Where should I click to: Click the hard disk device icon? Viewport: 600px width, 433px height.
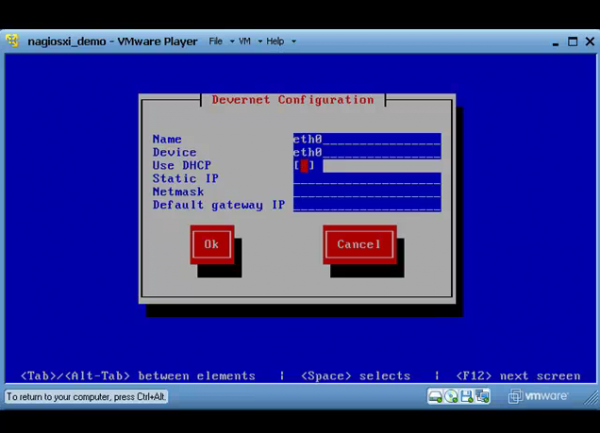click(x=436, y=397)
